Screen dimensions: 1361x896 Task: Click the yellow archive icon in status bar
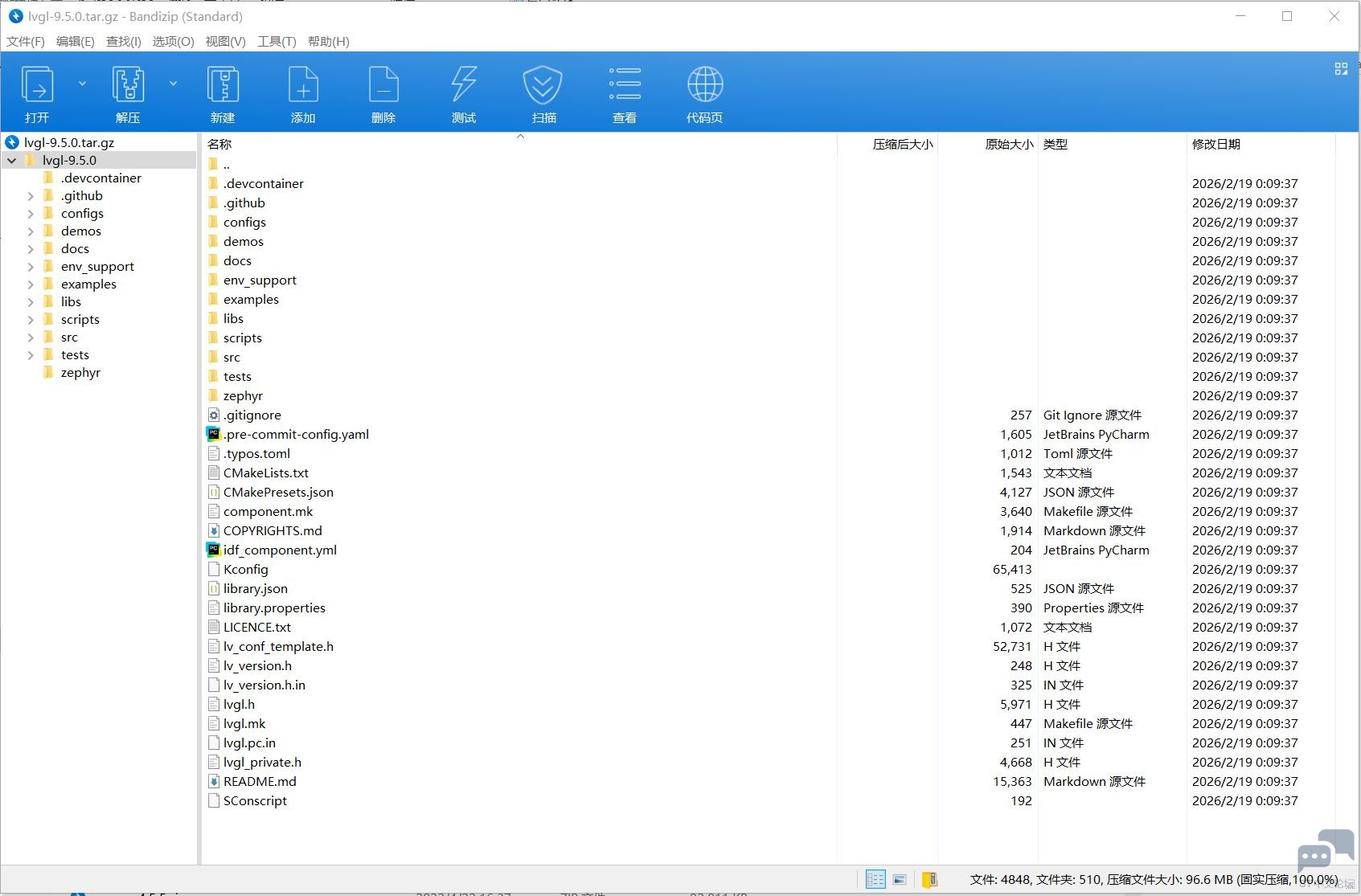[x=929, y=879]
